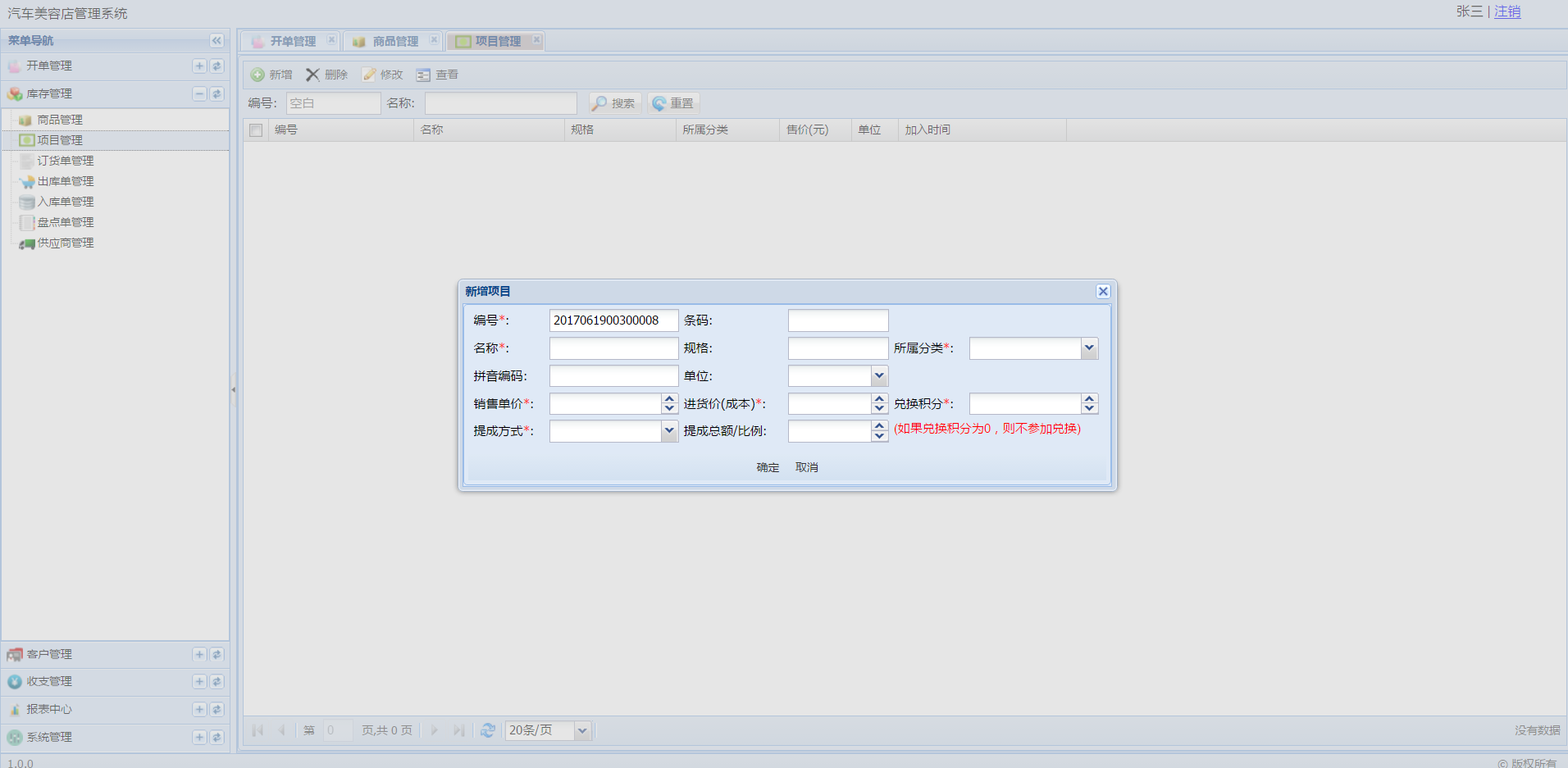Click the 搜索 search button
Screen dimensions: 1568x768
614,103
